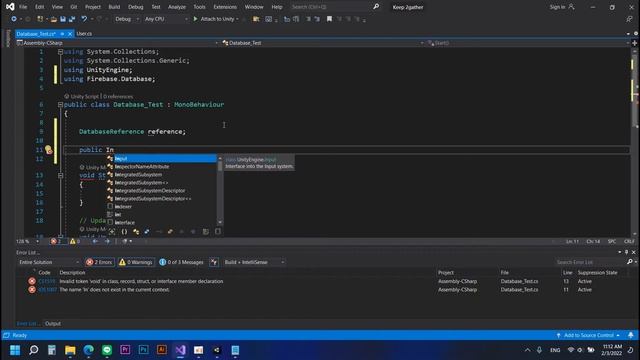Toggle the 0 Warnings filter

tap(136, 262)
